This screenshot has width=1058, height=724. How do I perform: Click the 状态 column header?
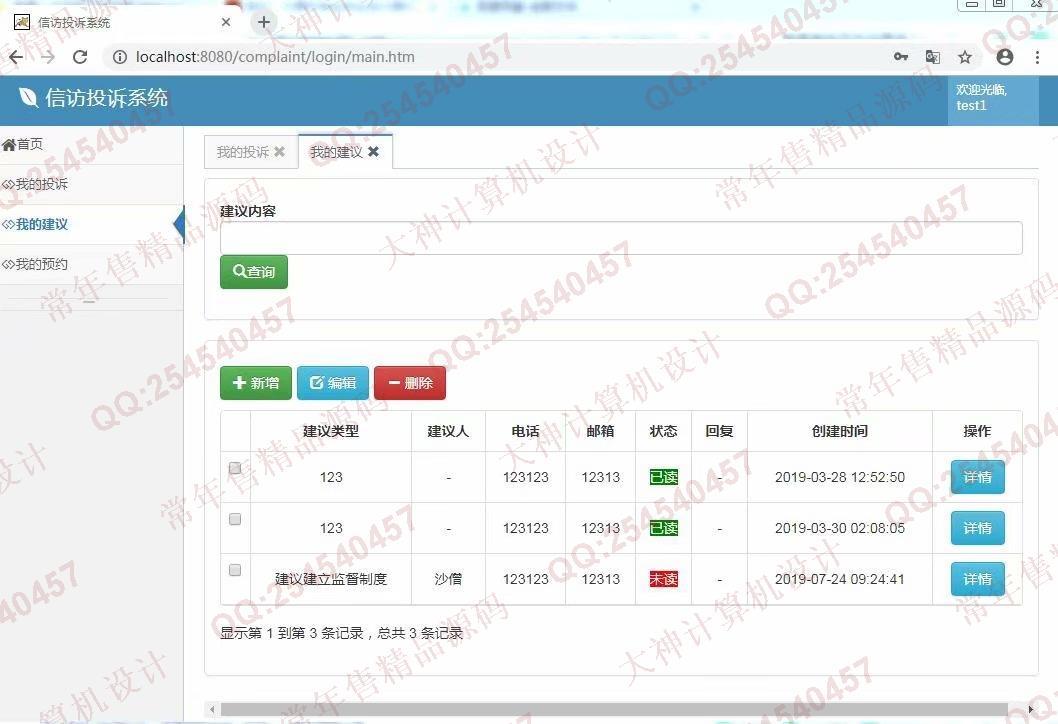[663, 431]
